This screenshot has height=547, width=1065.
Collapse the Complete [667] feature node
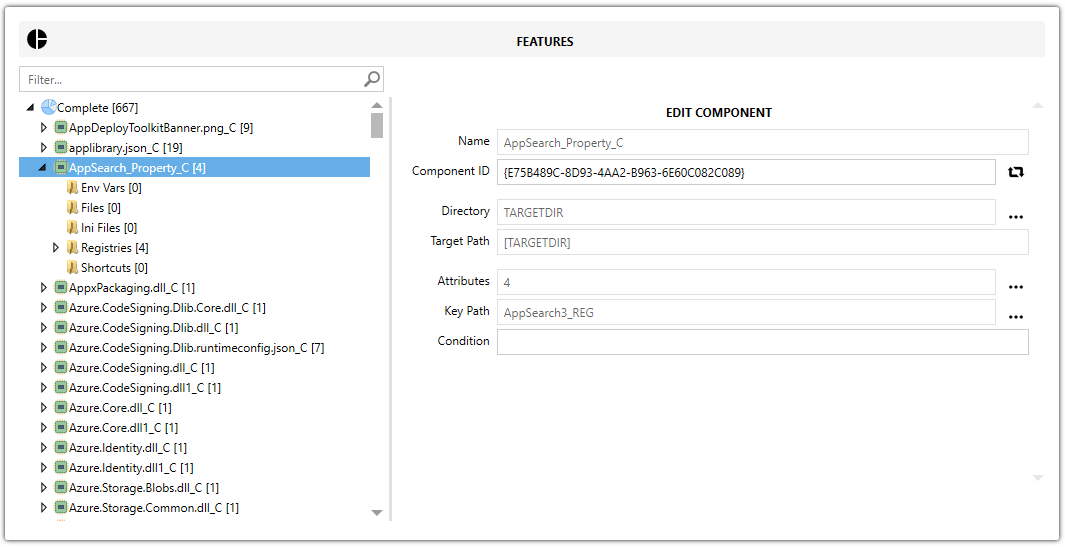[31, 107]
